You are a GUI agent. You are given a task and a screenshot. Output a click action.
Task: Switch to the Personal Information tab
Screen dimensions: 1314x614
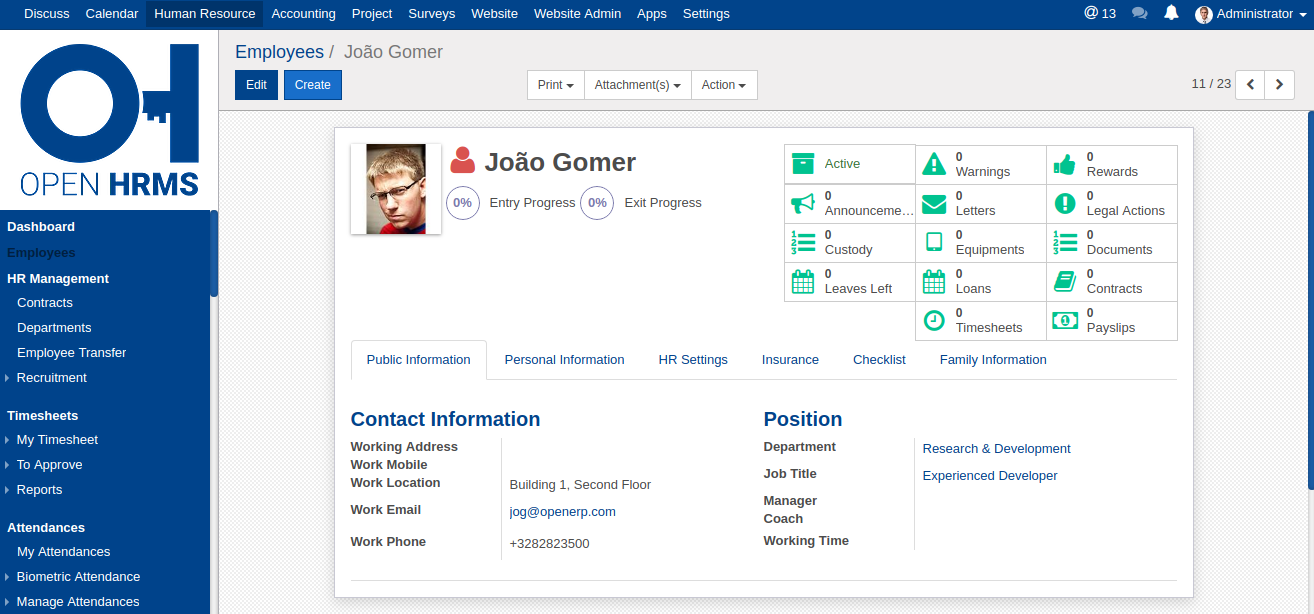point(564,360)
